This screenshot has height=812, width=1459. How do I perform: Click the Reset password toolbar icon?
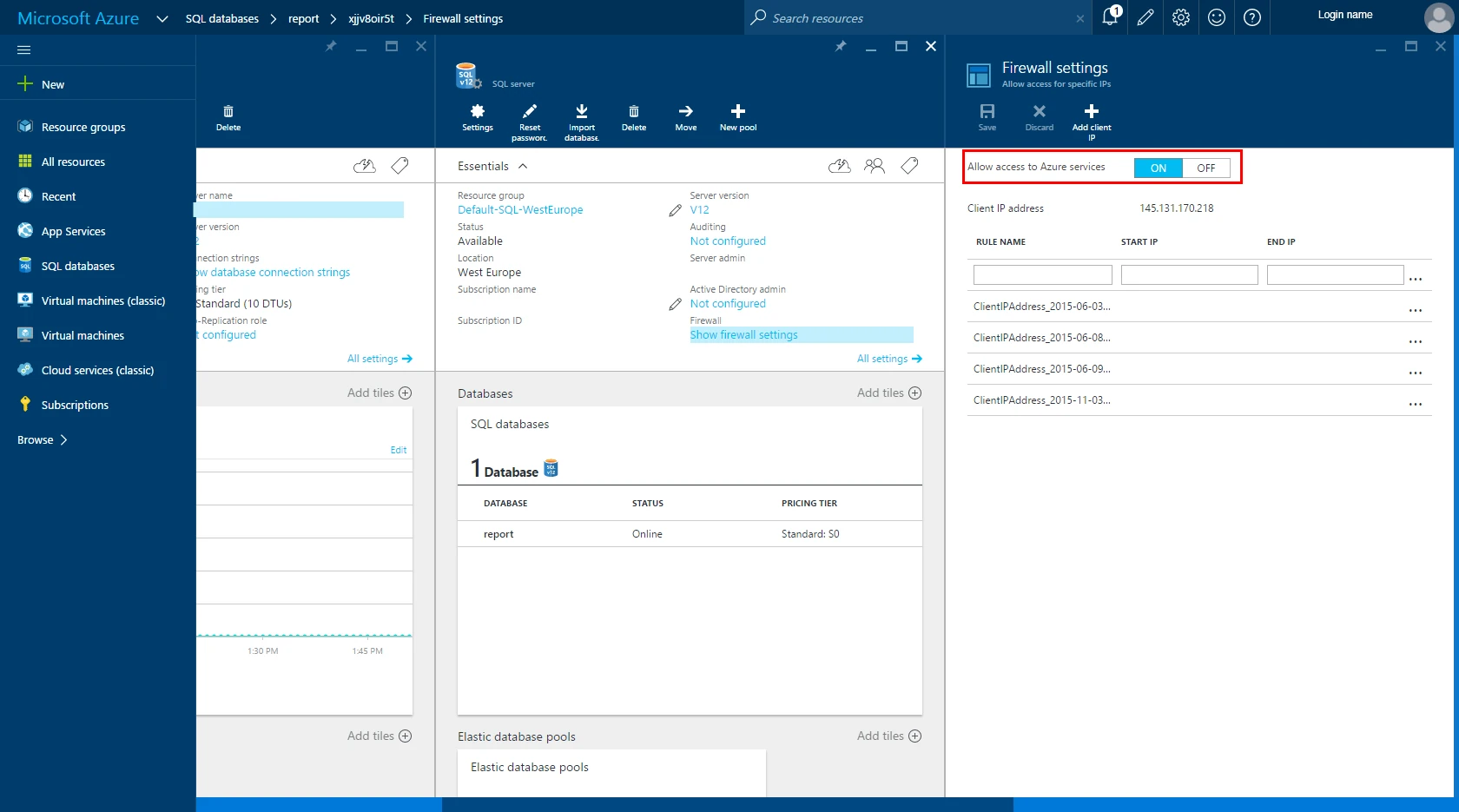529,112
